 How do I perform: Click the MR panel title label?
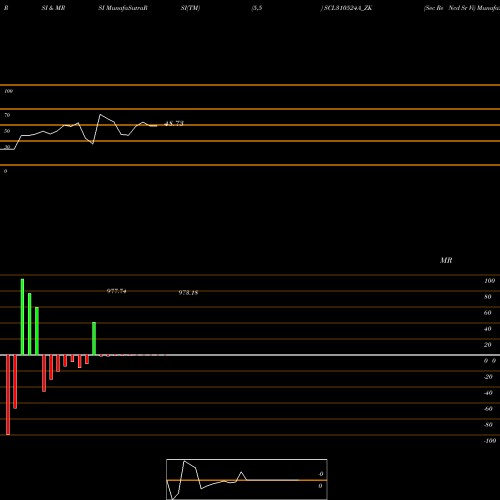click(x=446, y=260)
